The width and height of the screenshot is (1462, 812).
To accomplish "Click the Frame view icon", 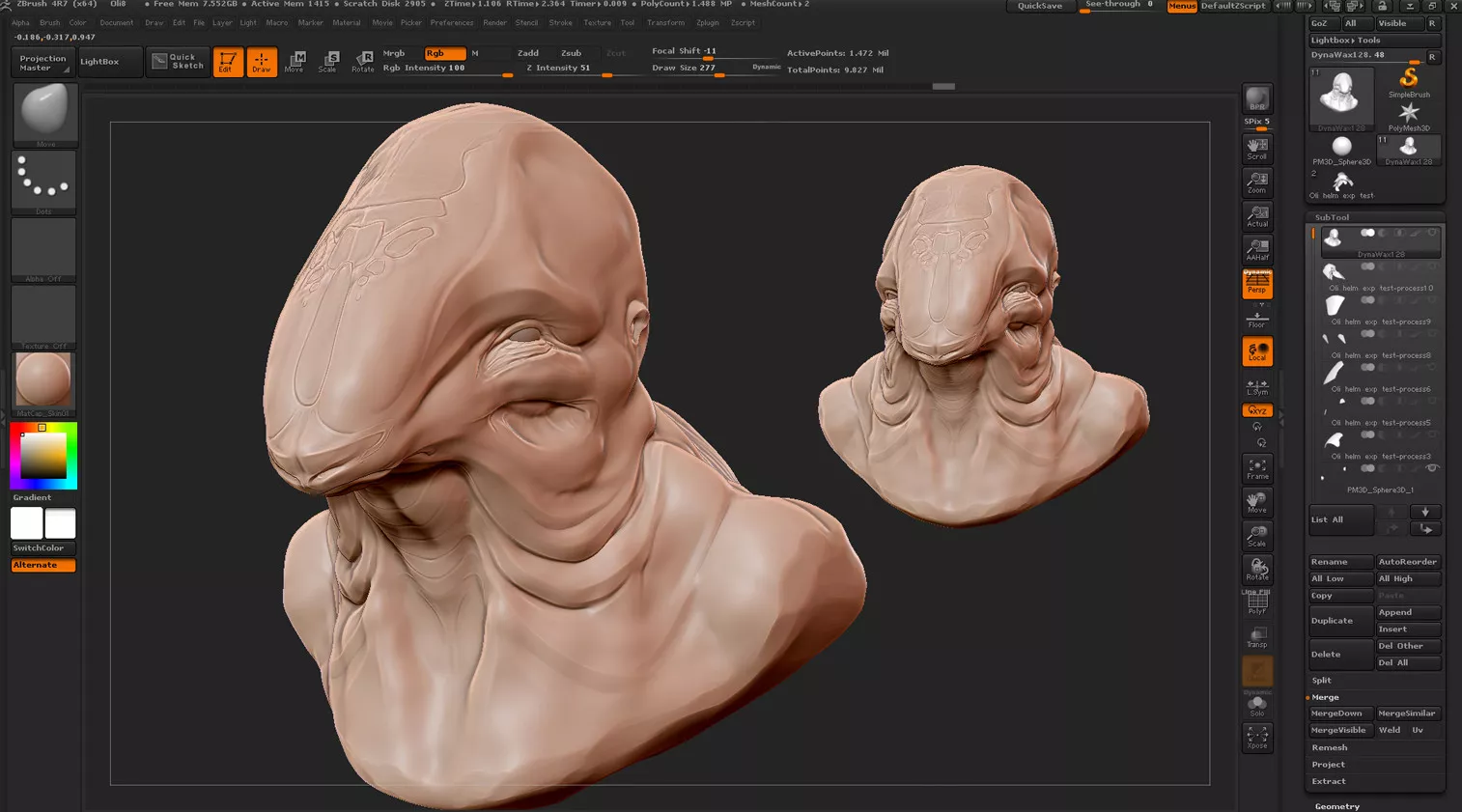I will coord(1256,469).
